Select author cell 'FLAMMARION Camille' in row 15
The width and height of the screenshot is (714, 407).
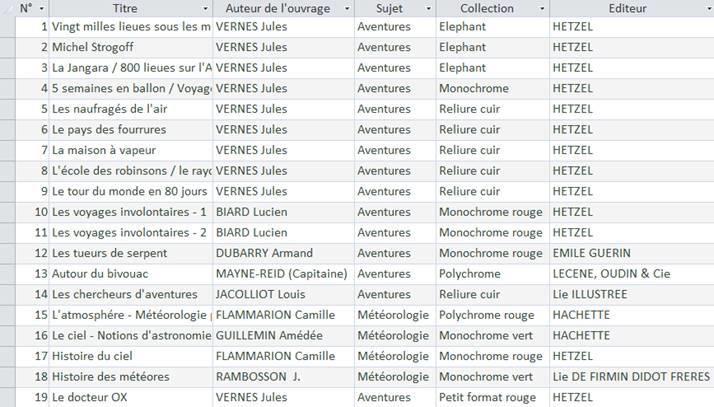[x=284, y=315]
